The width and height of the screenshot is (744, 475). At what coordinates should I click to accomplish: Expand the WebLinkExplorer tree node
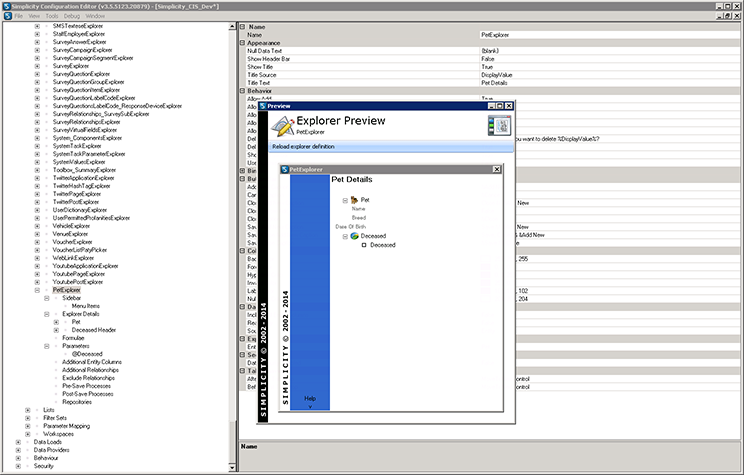37,258
